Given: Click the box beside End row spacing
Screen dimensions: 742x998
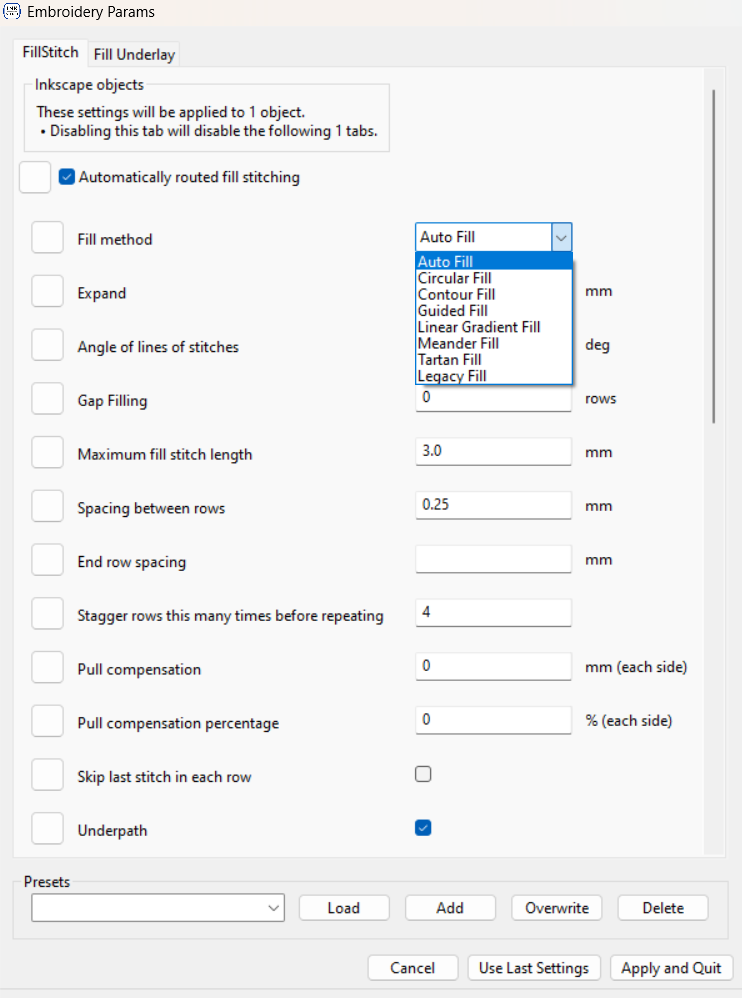Looking at the screenshot, I should [47, 560].
